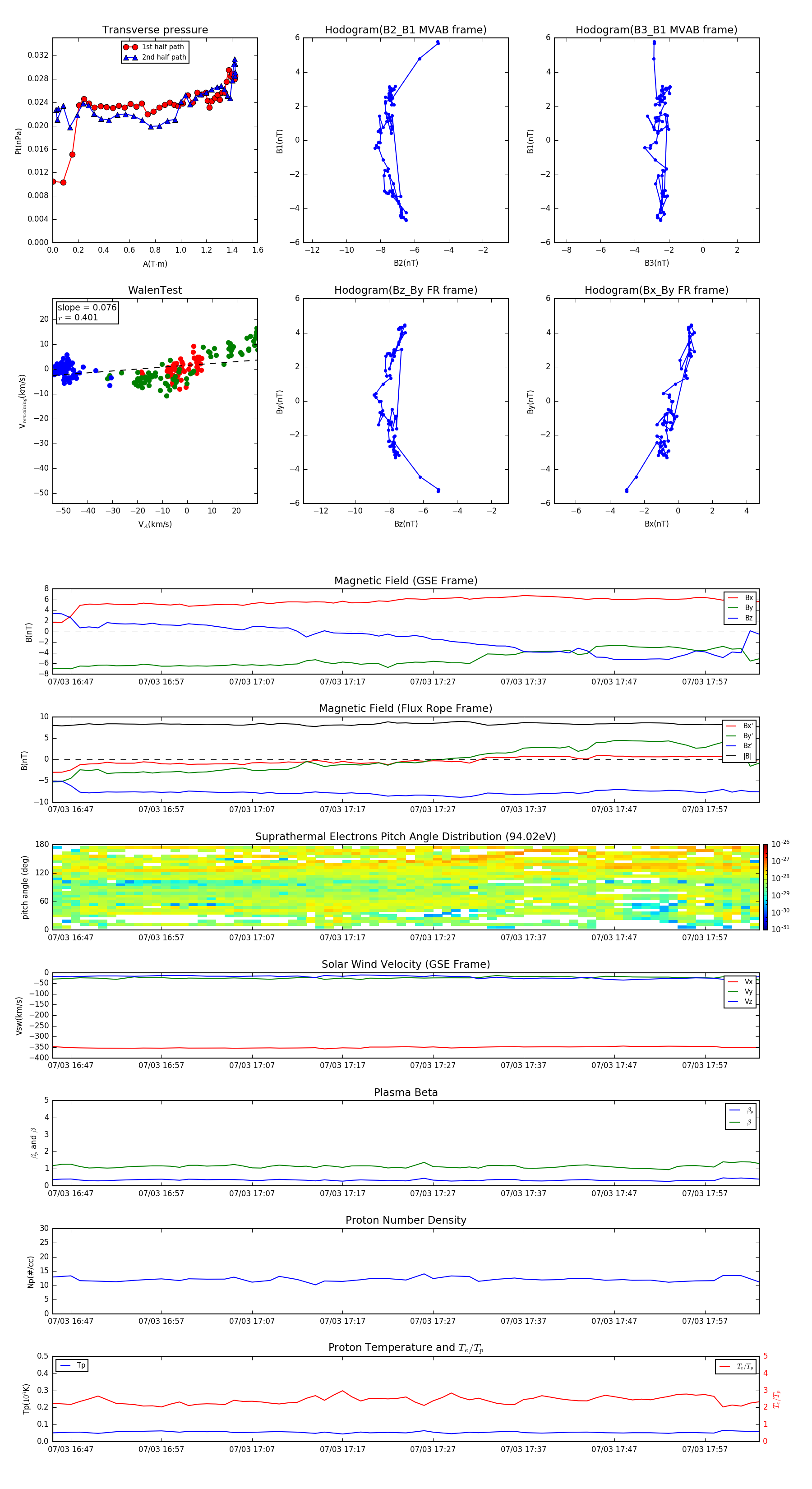
Task: Select 'Vz' in the solar wind legend
Action: pyautogui.click(x=740, y=1002)
